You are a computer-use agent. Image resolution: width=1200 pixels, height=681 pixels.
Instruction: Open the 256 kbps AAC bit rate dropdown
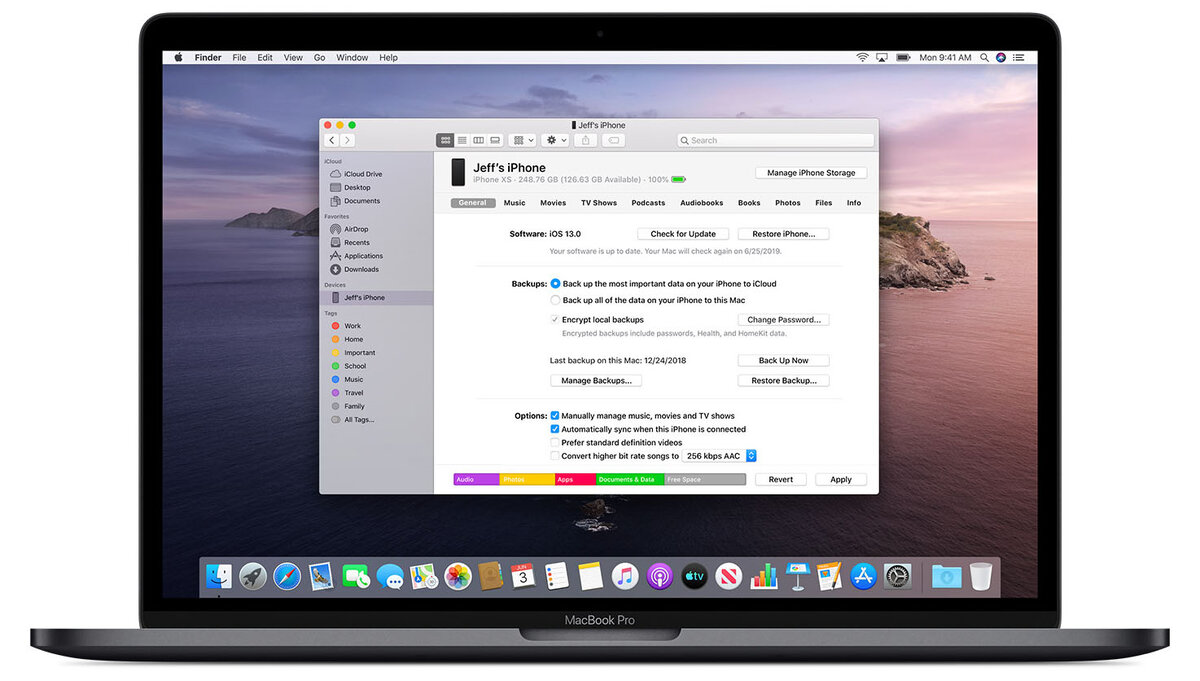coord(719,456)
